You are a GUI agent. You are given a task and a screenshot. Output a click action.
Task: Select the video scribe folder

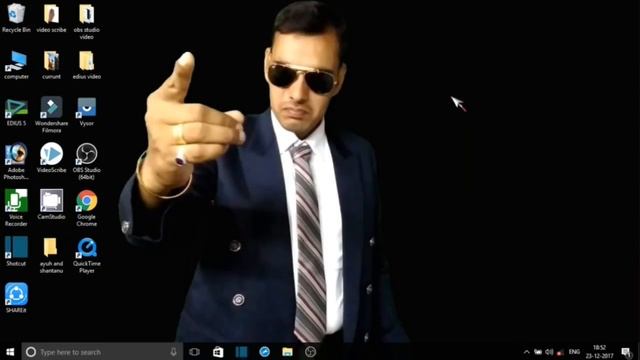(x=51, y=18)
